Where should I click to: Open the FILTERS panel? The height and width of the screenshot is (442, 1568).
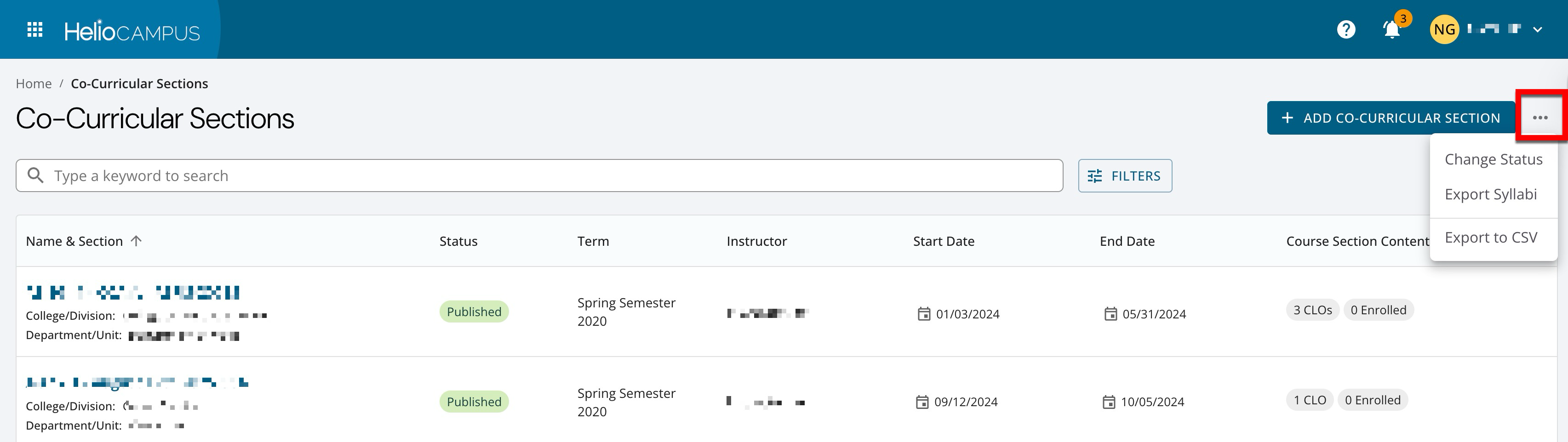[1124, 176]
